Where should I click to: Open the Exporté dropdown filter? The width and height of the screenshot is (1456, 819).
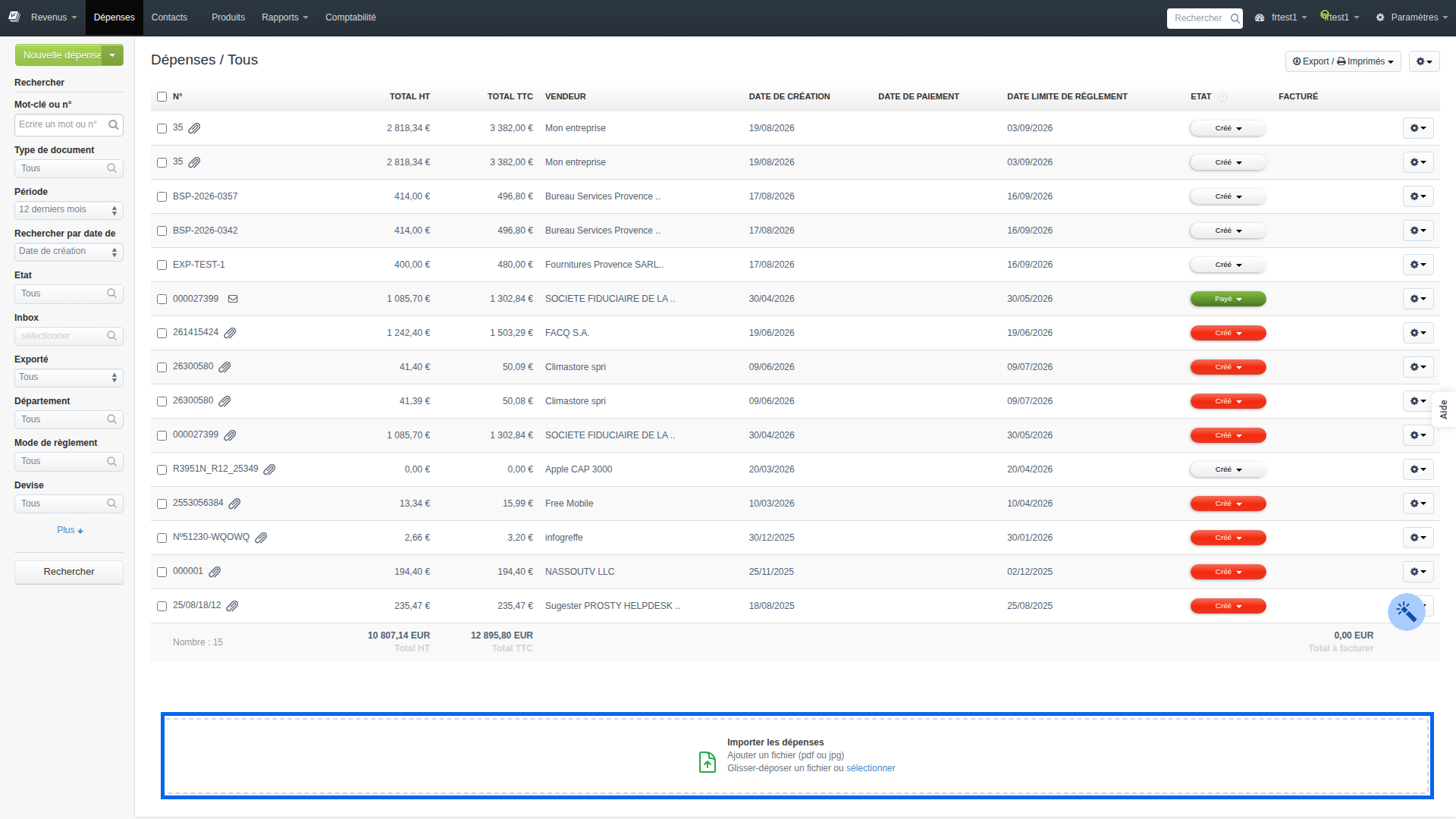[69, 378]
